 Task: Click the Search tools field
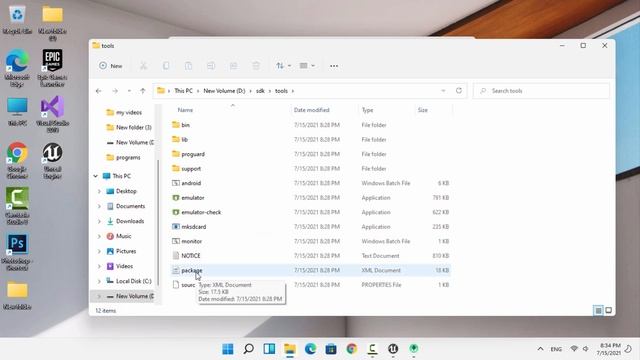point(541,91)
